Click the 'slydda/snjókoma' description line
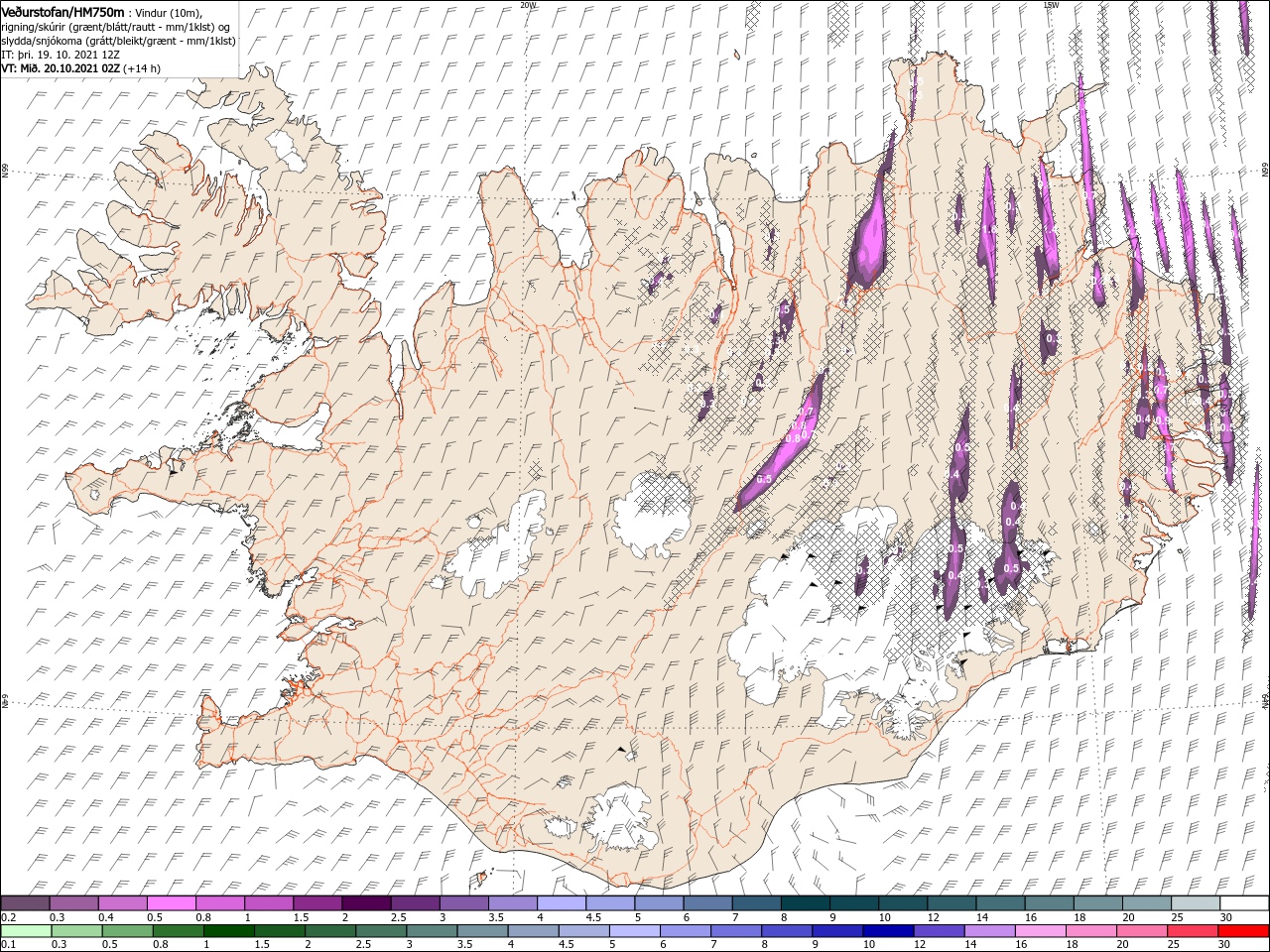The width and height of the screenshot is (1270, 952). click(118, 41)
